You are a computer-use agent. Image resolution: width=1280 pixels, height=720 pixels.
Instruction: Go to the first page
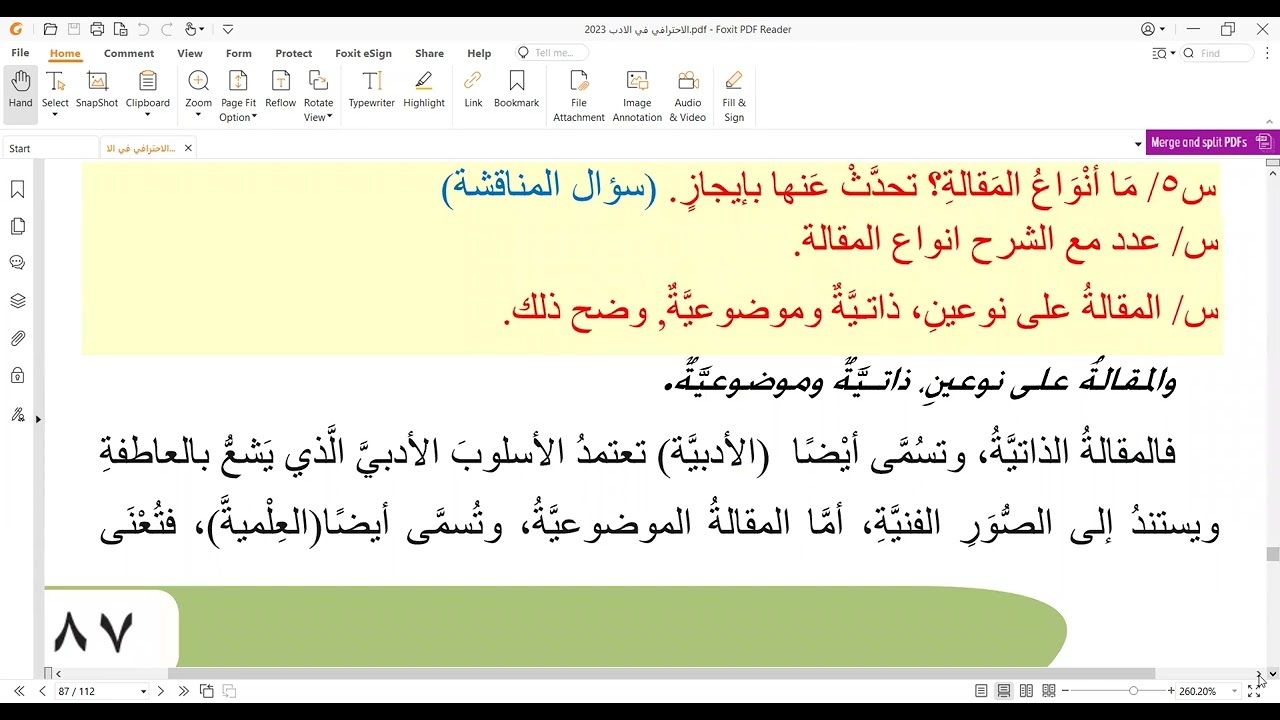click(19, 691)
